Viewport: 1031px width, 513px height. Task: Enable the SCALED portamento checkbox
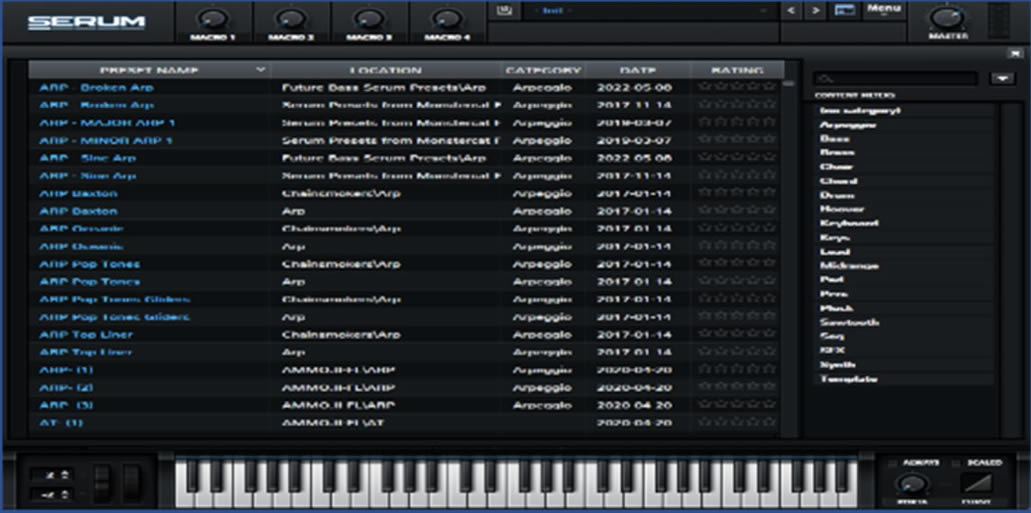[x=957, y=464]
